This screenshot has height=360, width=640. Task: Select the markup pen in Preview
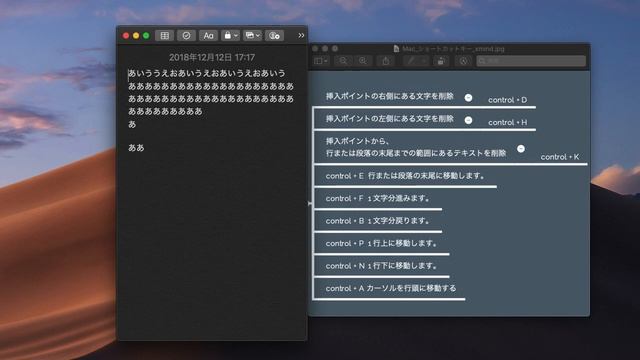click(x=411, y=61)
